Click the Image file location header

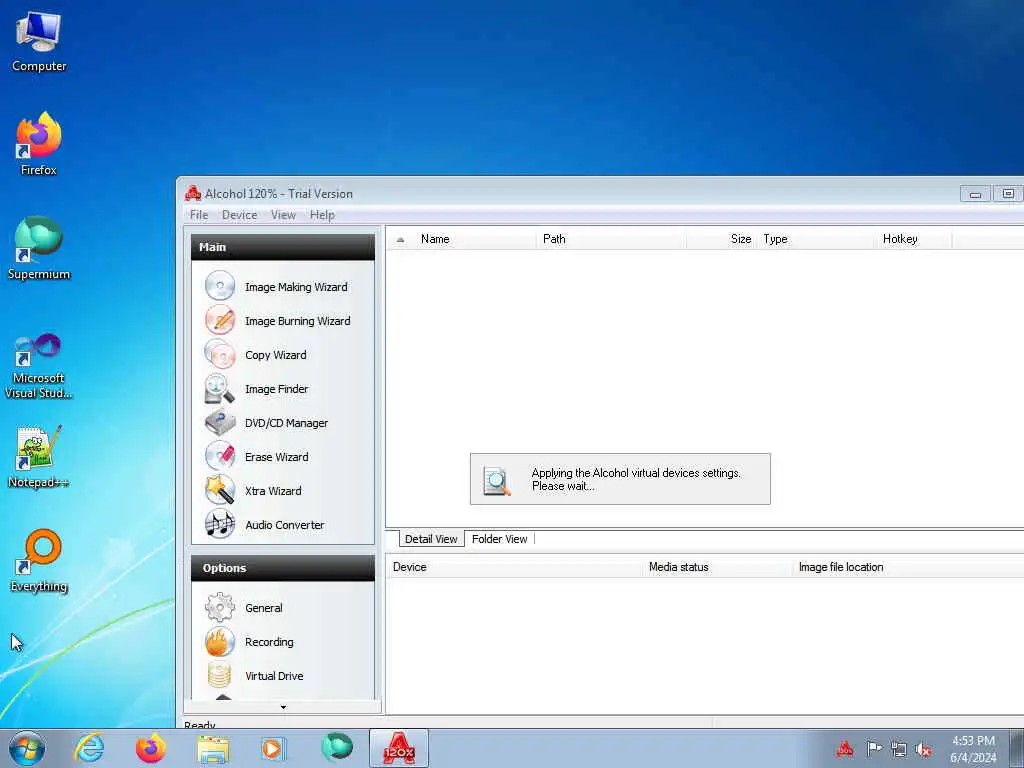pos(908,567)
